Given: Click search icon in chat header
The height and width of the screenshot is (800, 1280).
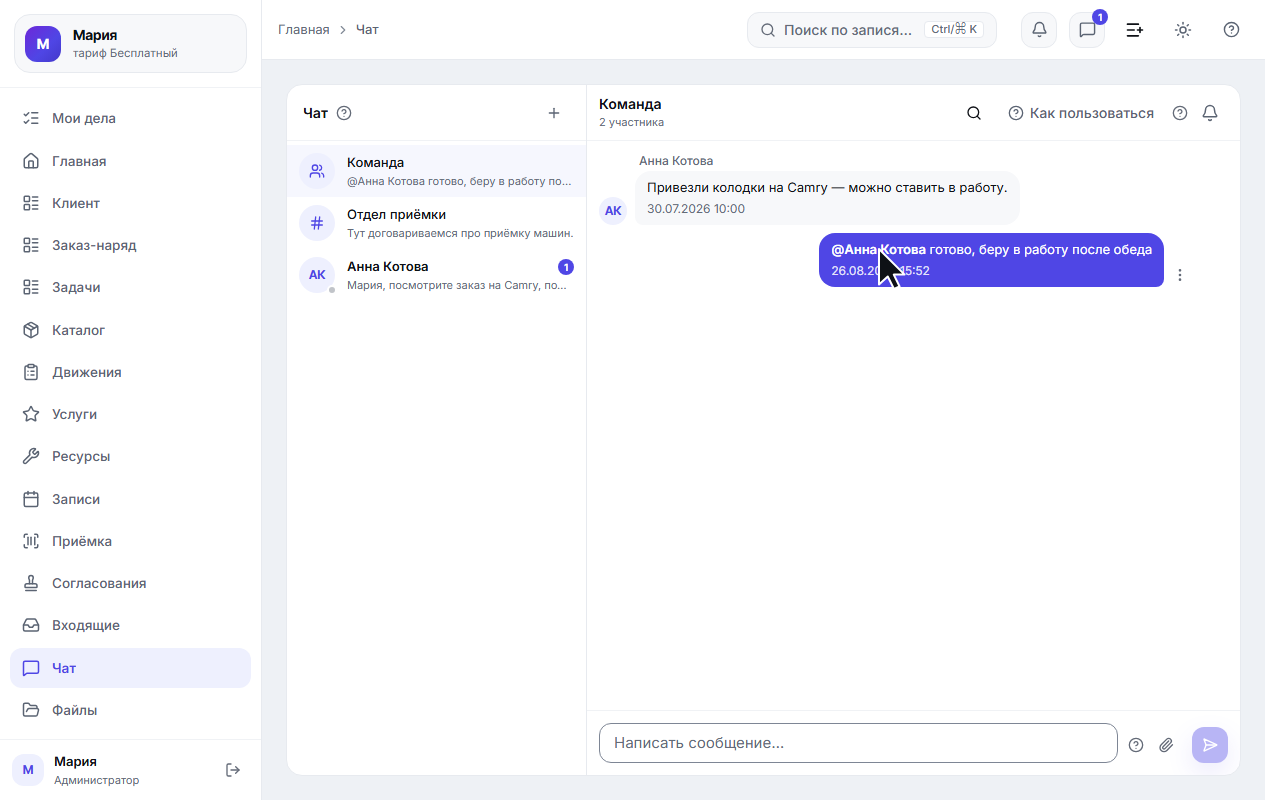Looking at the screenshot, I should click(x=974, y=113).
